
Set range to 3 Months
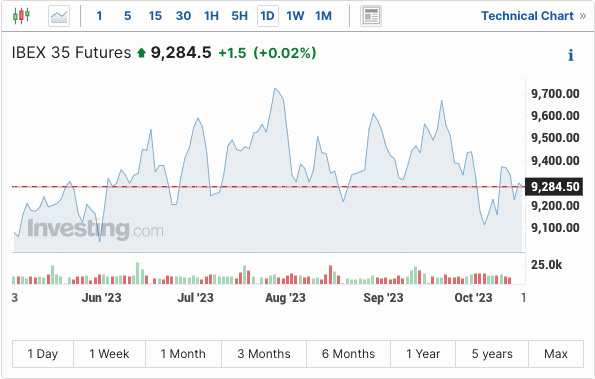(264, 354)
